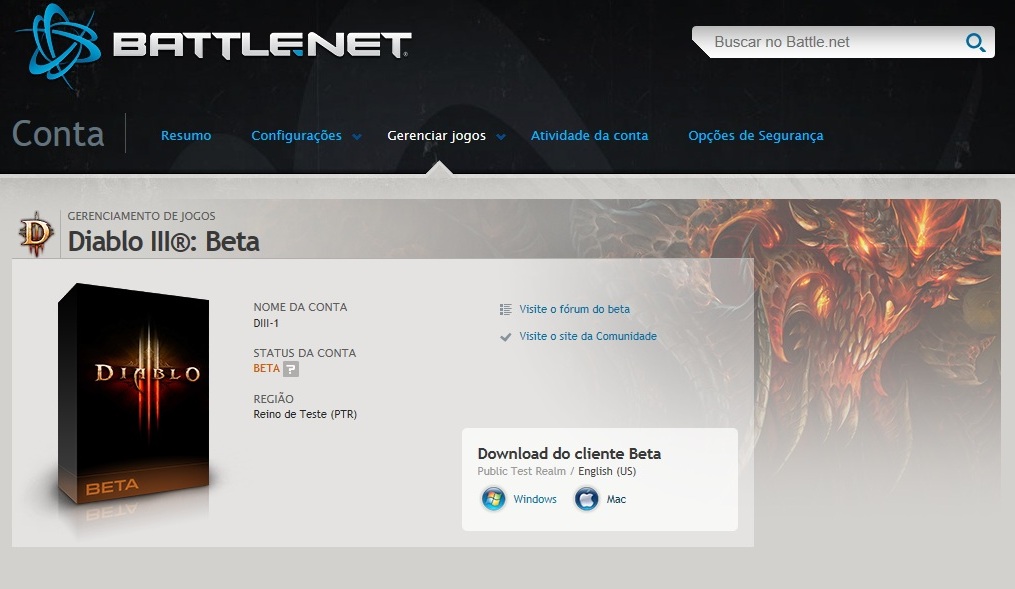Image resolution: width=1015 pixels, height=589 pixels.
Task: Click the Conta section heading
Action: 58,134
